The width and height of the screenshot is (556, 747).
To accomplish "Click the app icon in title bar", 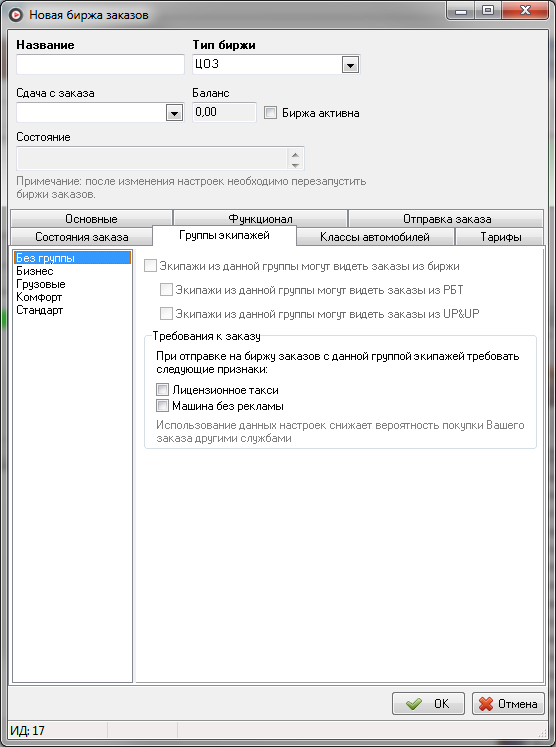I will click(16, 15).
